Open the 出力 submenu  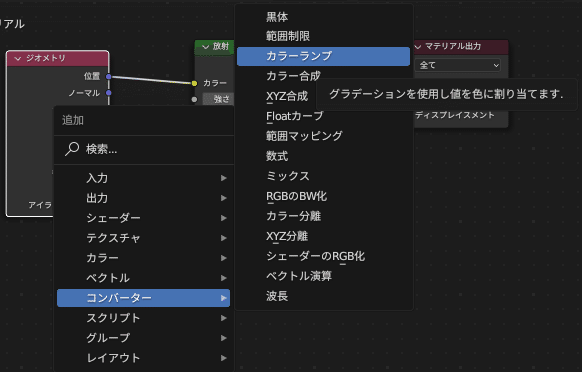coord(143,198)
